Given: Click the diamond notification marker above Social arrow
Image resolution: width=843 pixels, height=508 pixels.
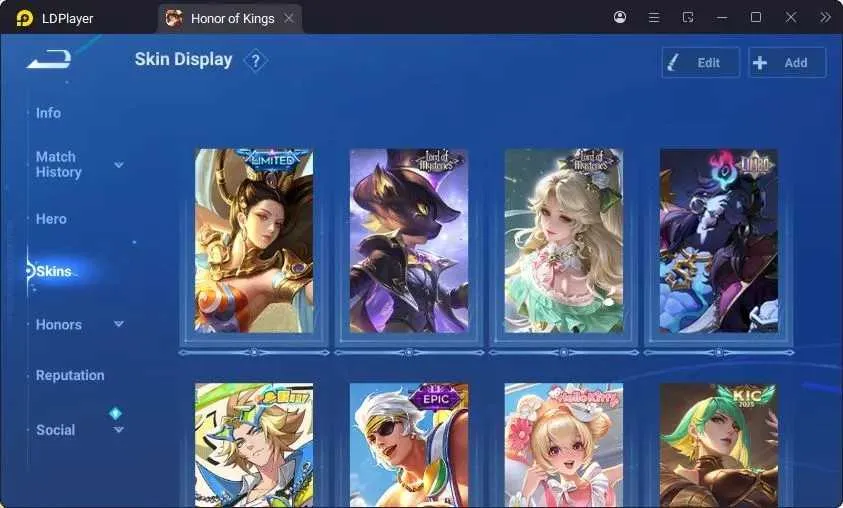Looking at the screenshot, I should (x=115, y=413).
